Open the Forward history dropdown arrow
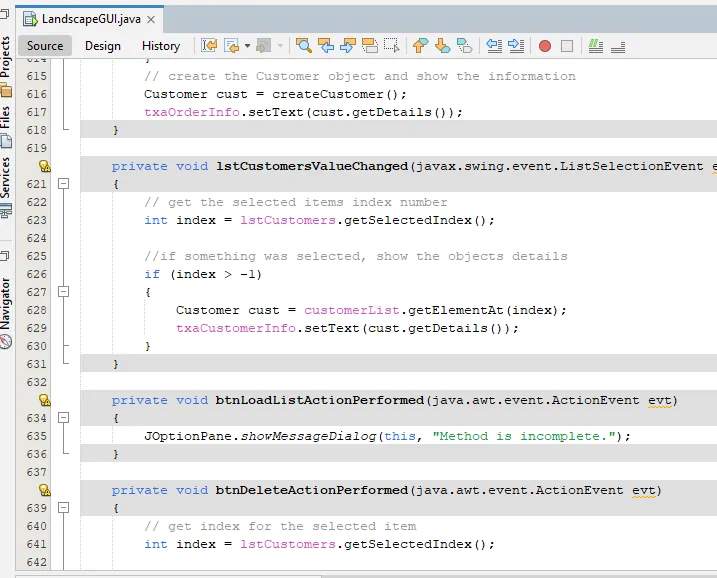The width and height of the screenshot is (717, 578). tap(280, 46)
